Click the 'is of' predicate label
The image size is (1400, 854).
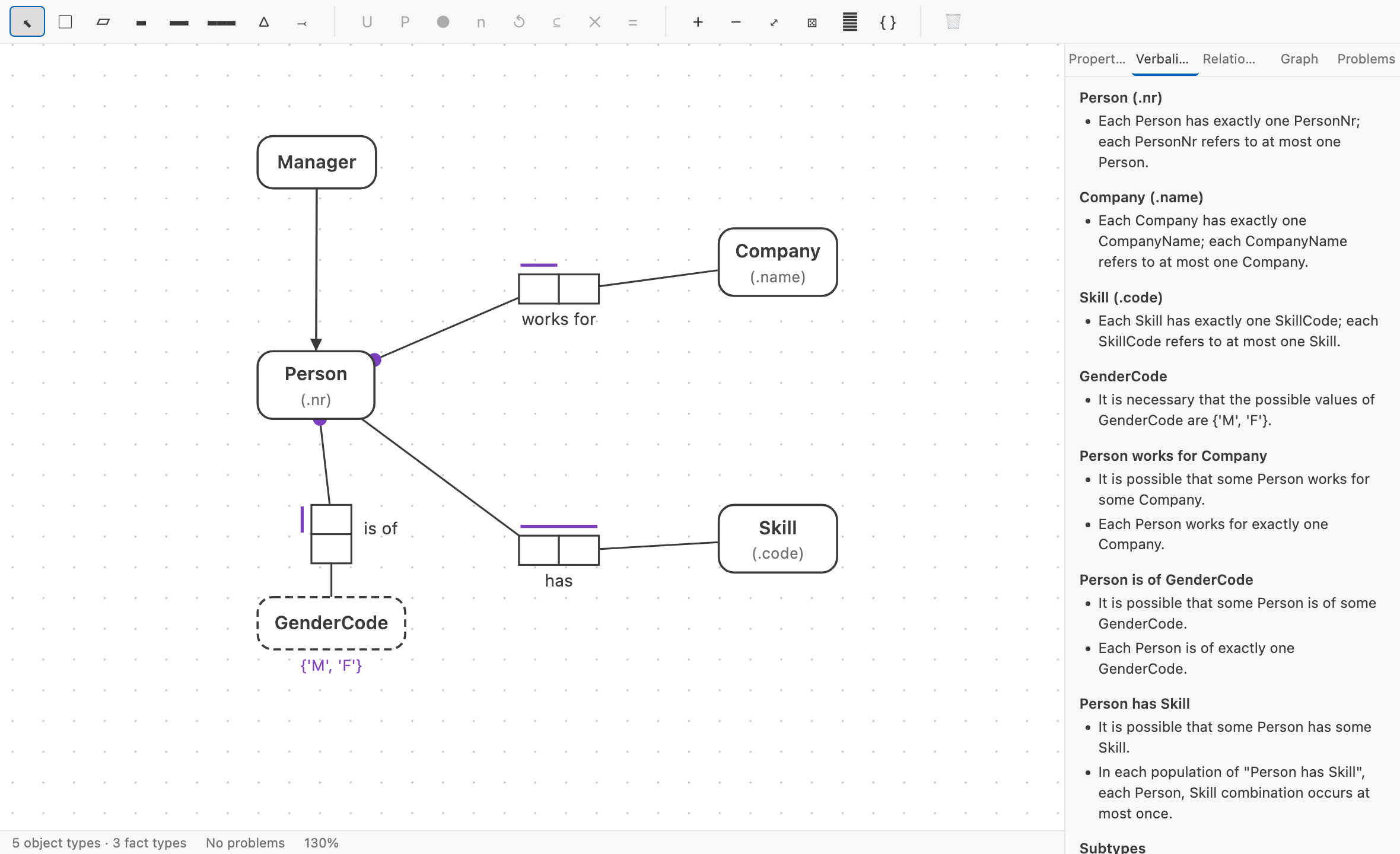[380, 528]
